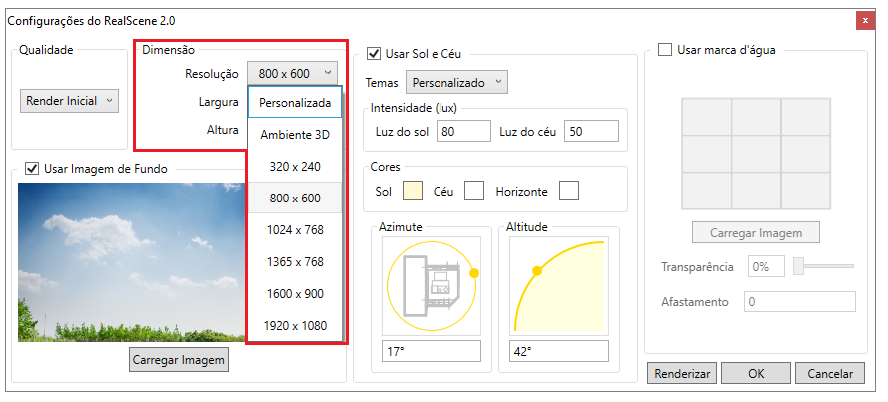Click the Azimute 17° value field
This screenshot has height=402, width=888.
click(432, 351)
